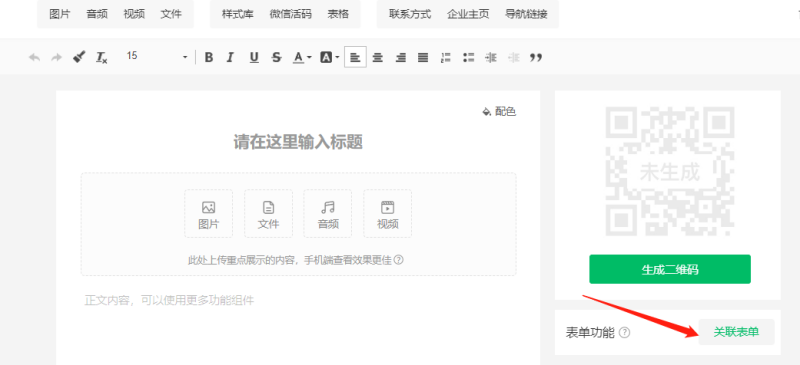Viewport: 800px width, 365px height.
Task: Open the 样式库 style library menu
Action: click(237, 14)
